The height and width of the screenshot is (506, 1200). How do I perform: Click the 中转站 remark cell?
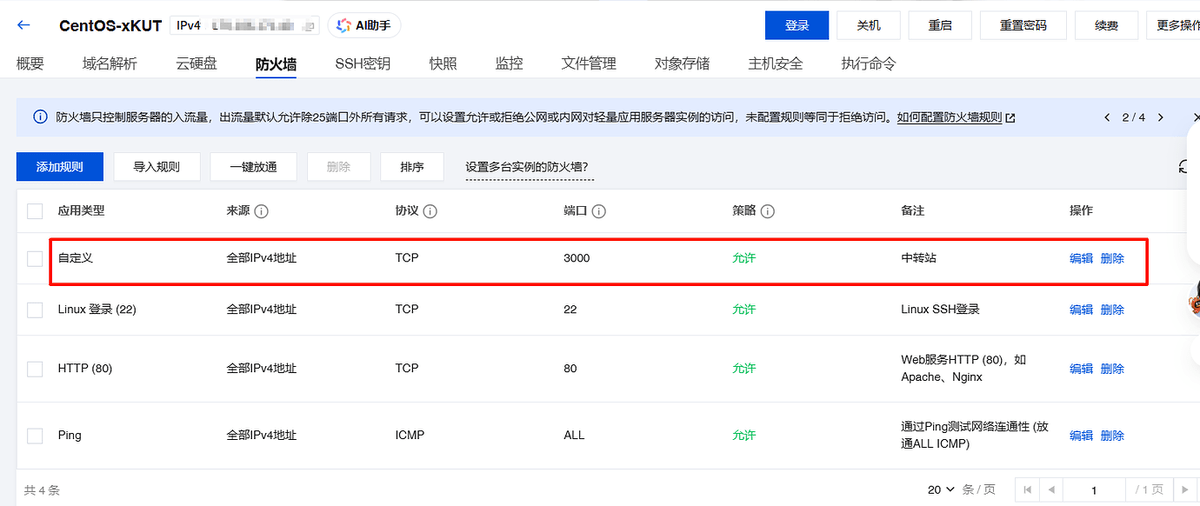918,258
